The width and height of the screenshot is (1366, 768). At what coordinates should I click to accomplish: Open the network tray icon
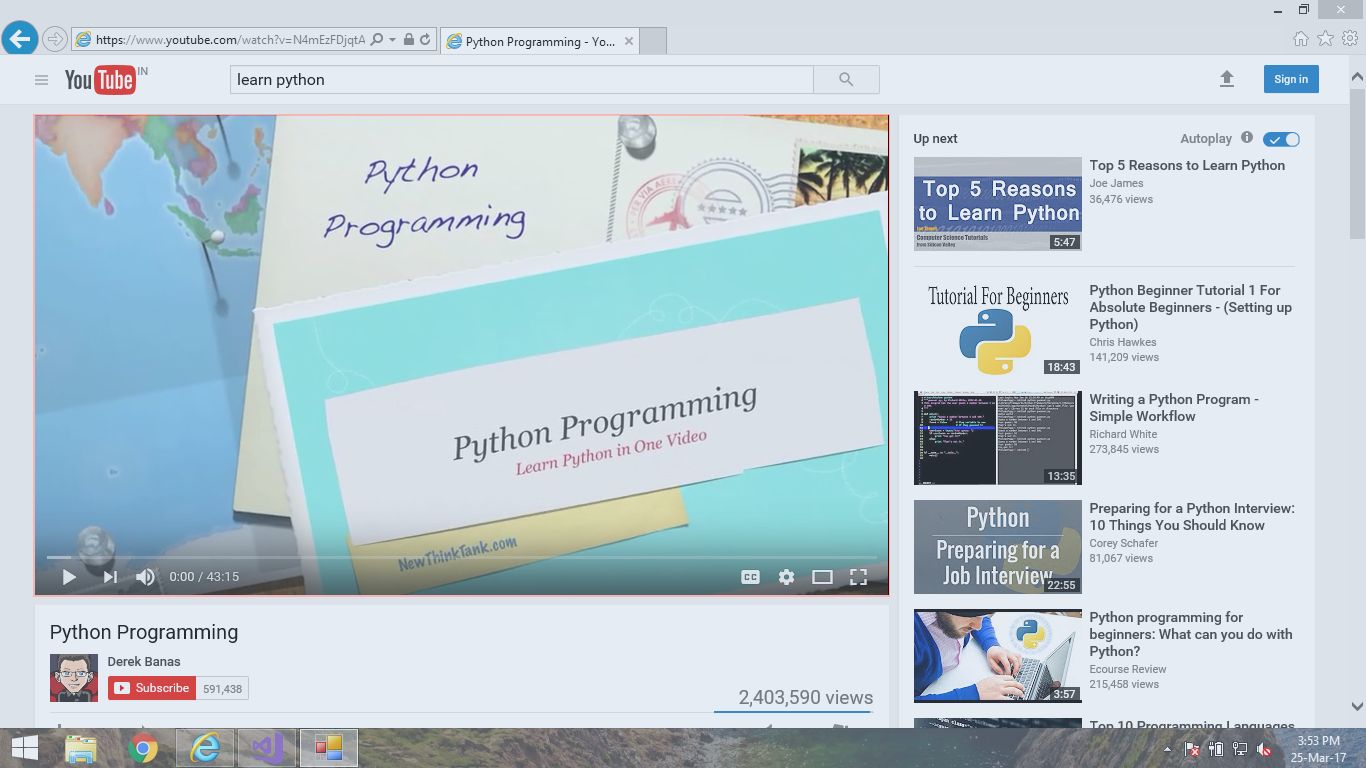coord(1240,749)
